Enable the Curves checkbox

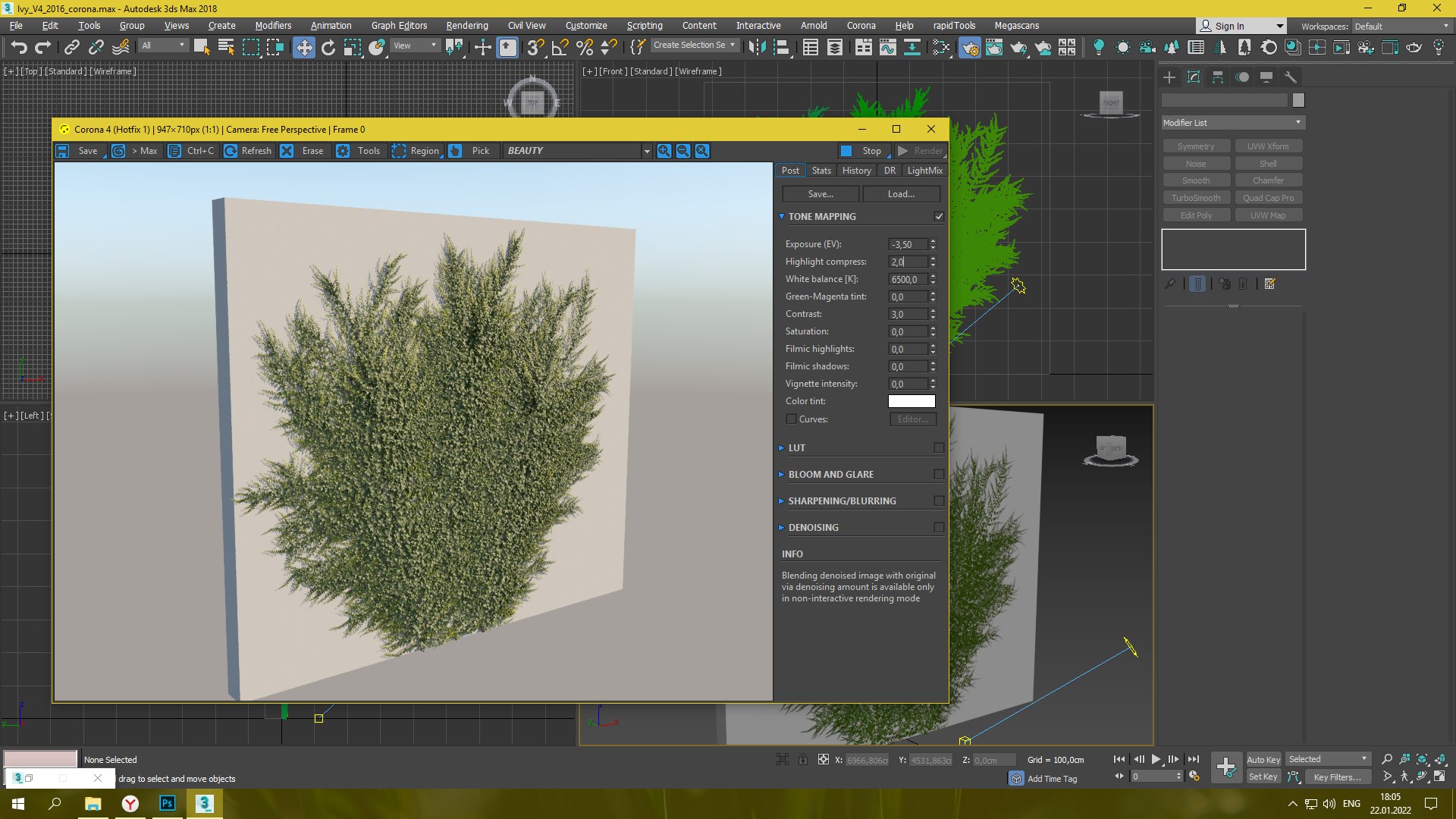[791, 419]
